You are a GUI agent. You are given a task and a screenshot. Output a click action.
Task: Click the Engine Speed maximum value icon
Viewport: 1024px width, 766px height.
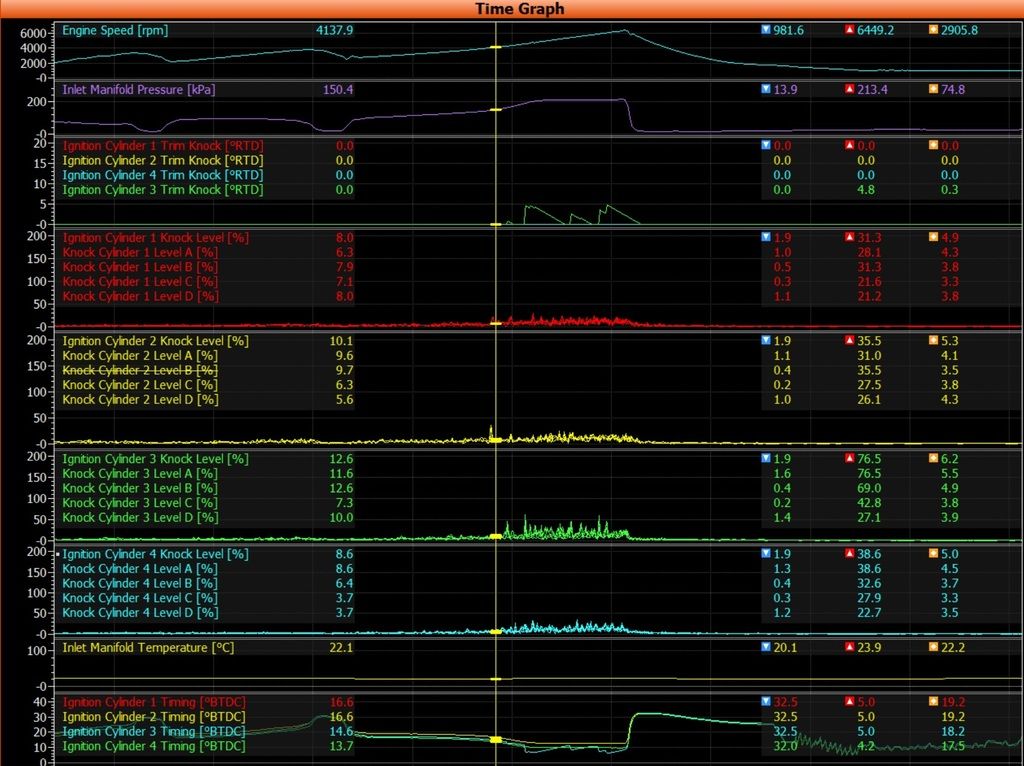[x=850, y=30]
